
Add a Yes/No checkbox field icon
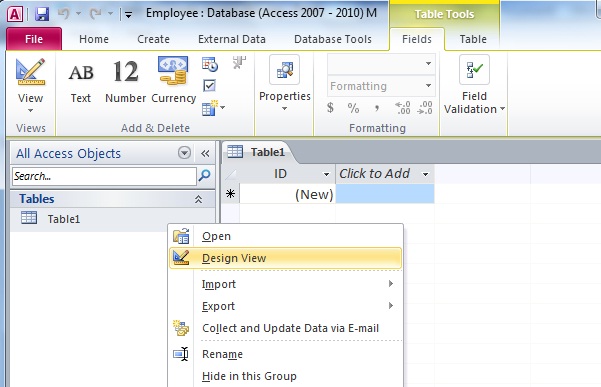point(209,85)
